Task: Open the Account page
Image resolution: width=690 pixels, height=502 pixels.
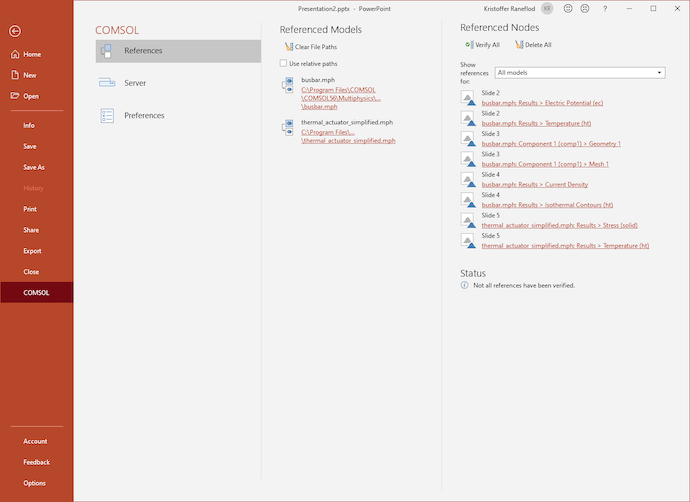Action: [35, 441]
